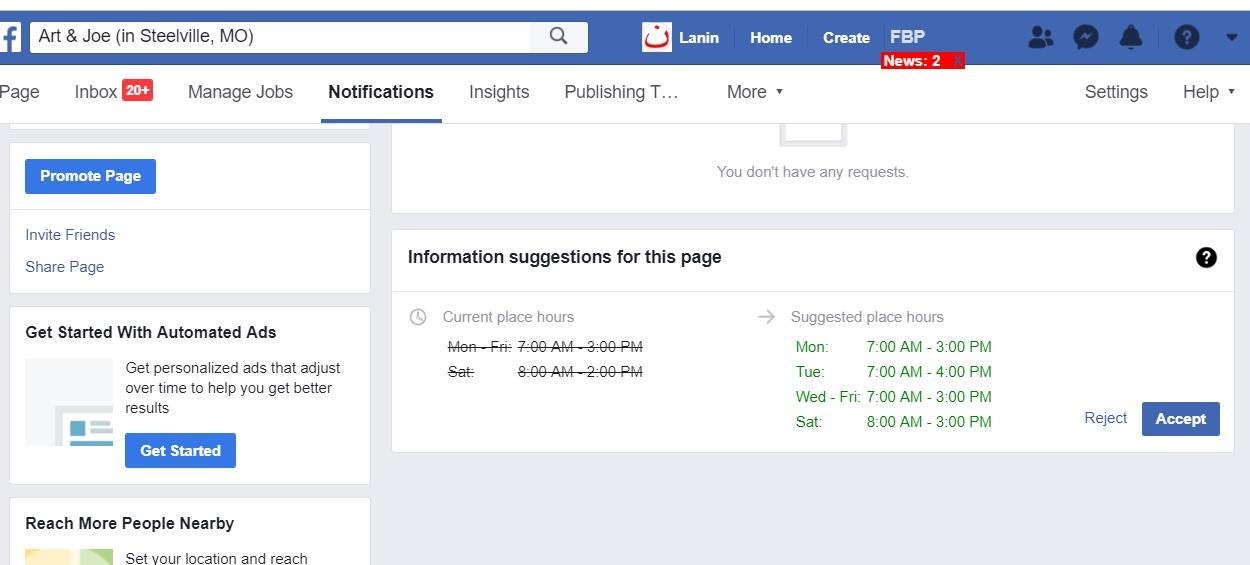Go to Home in top bar
Image resolution: width=1250 pixels, height=565 pixels.
click(x=771, y=37)
